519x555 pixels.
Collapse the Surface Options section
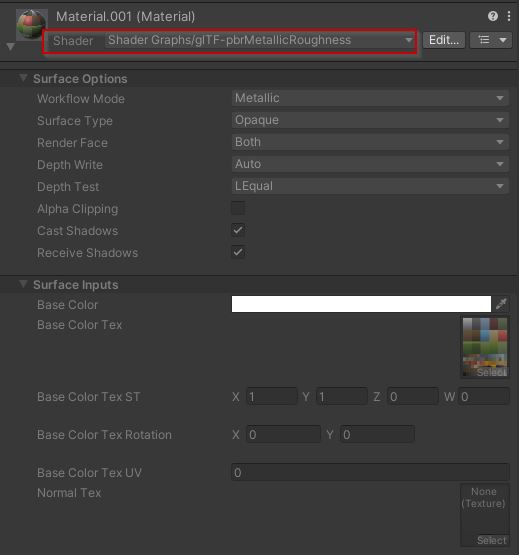point(23,78)
